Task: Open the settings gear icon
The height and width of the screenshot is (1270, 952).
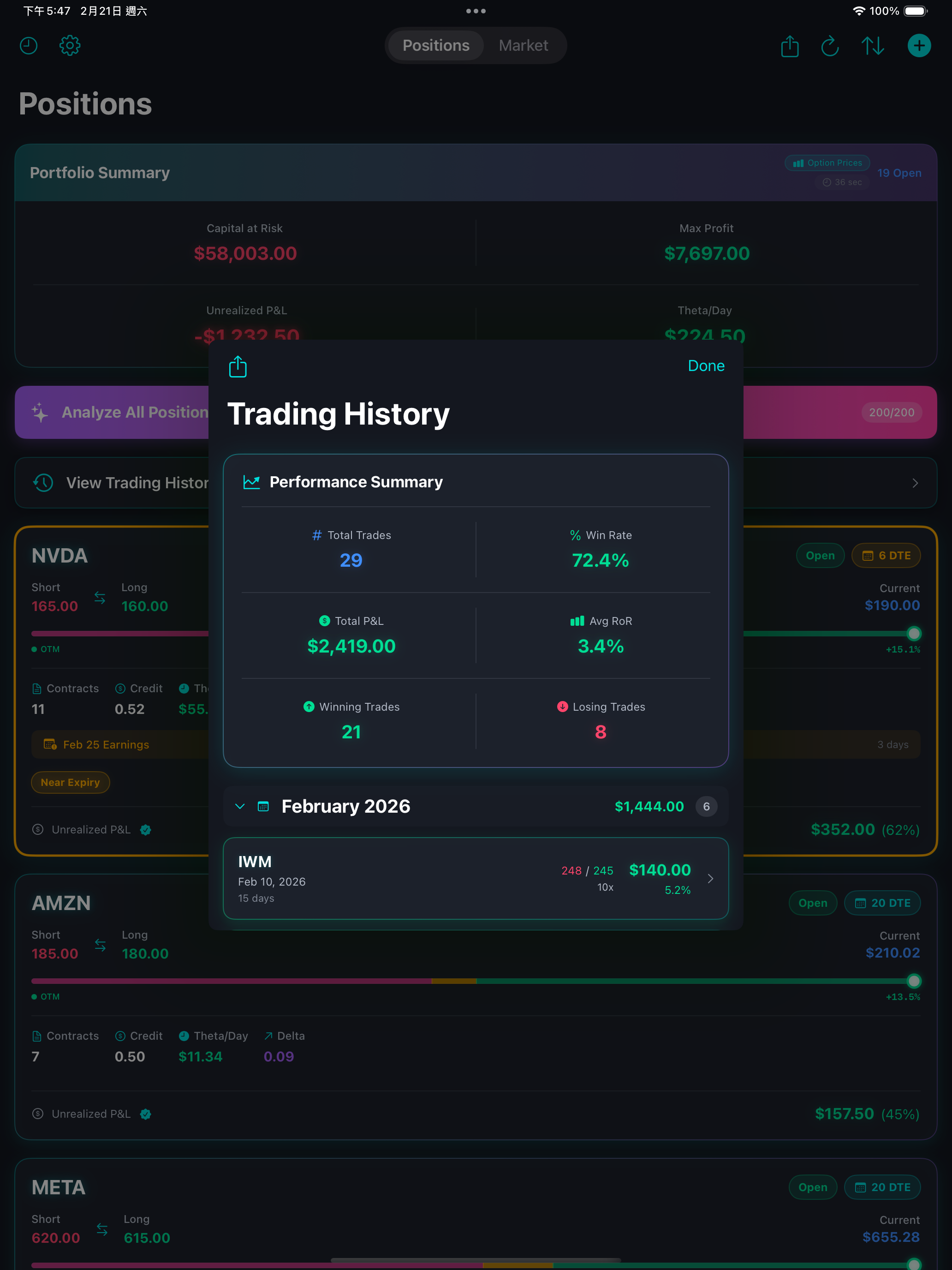Action: [x=70, y=45]
